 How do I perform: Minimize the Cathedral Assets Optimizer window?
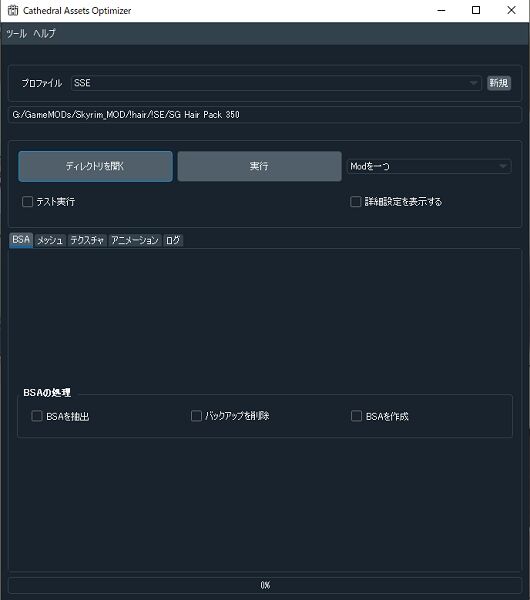click(x=441, y=10)
